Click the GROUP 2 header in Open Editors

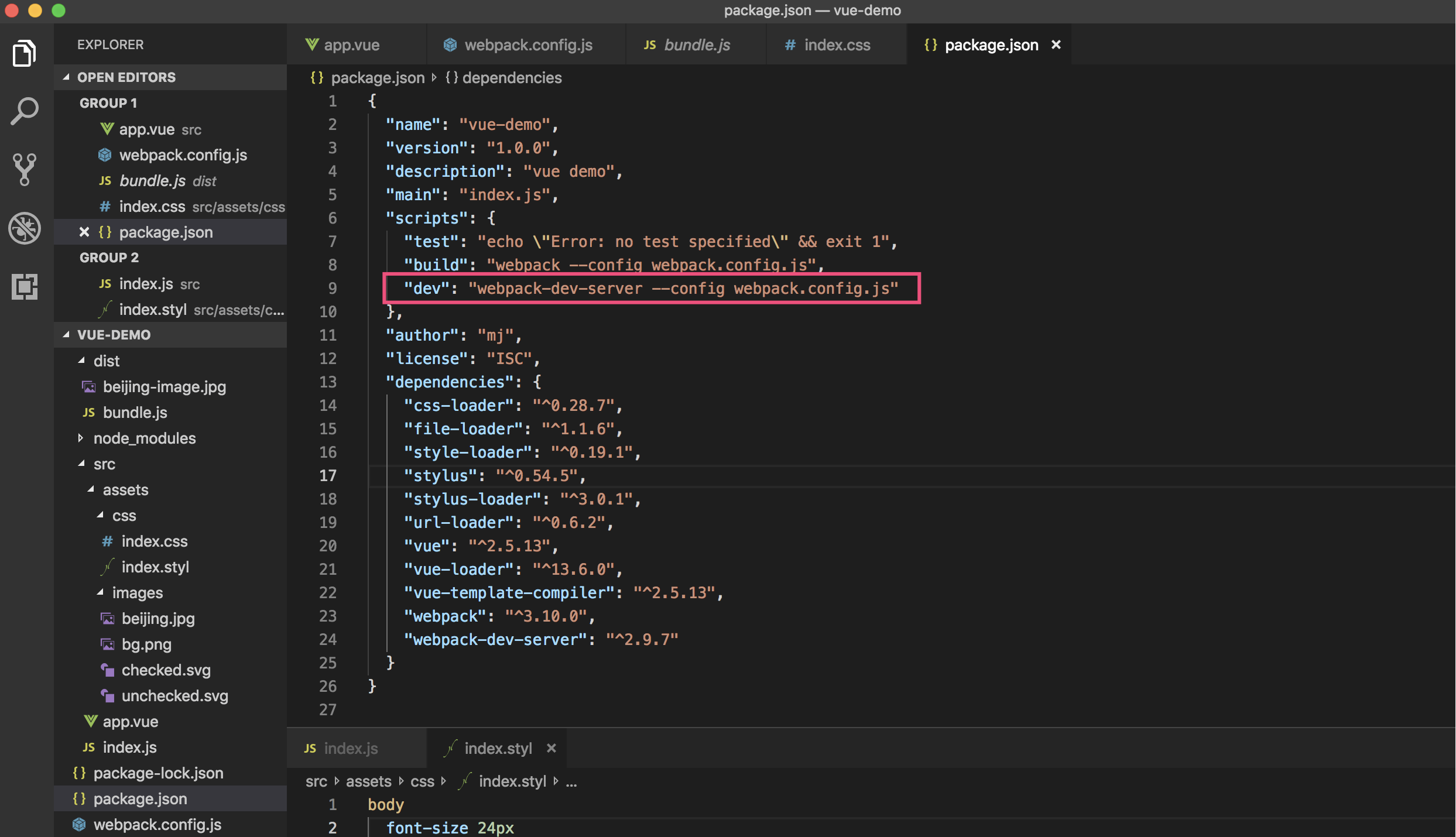[x=109, y=258]
